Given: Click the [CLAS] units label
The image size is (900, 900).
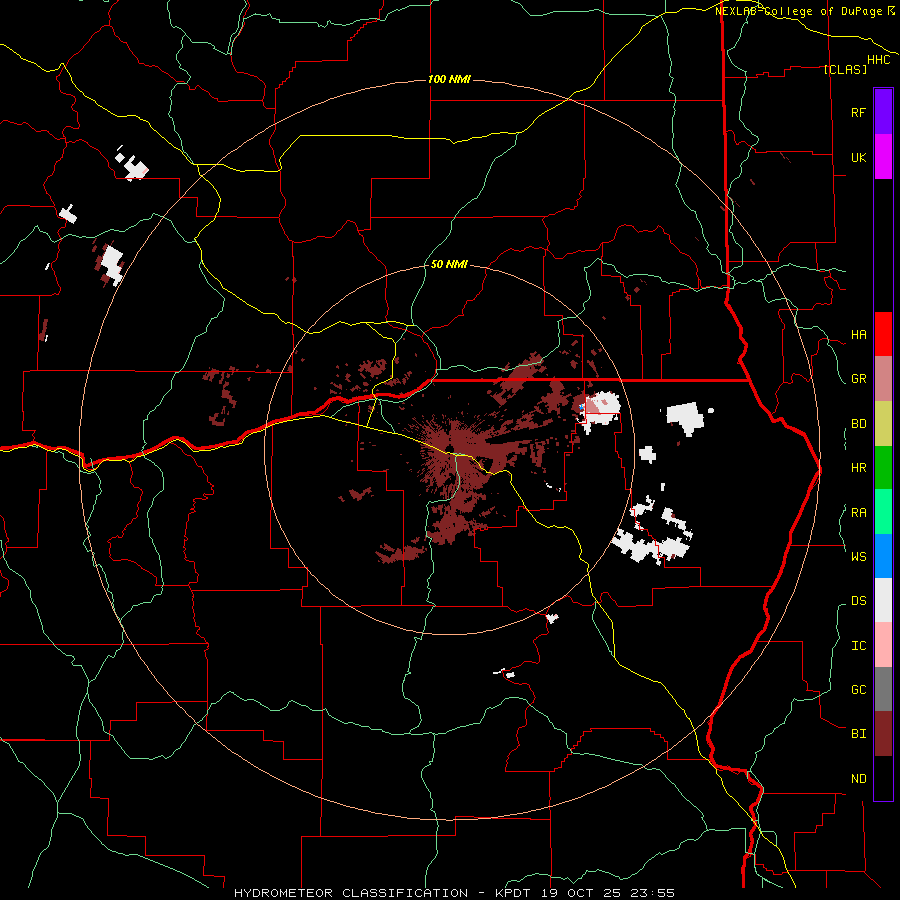Looking at the screenshot, I should point(845,69).
